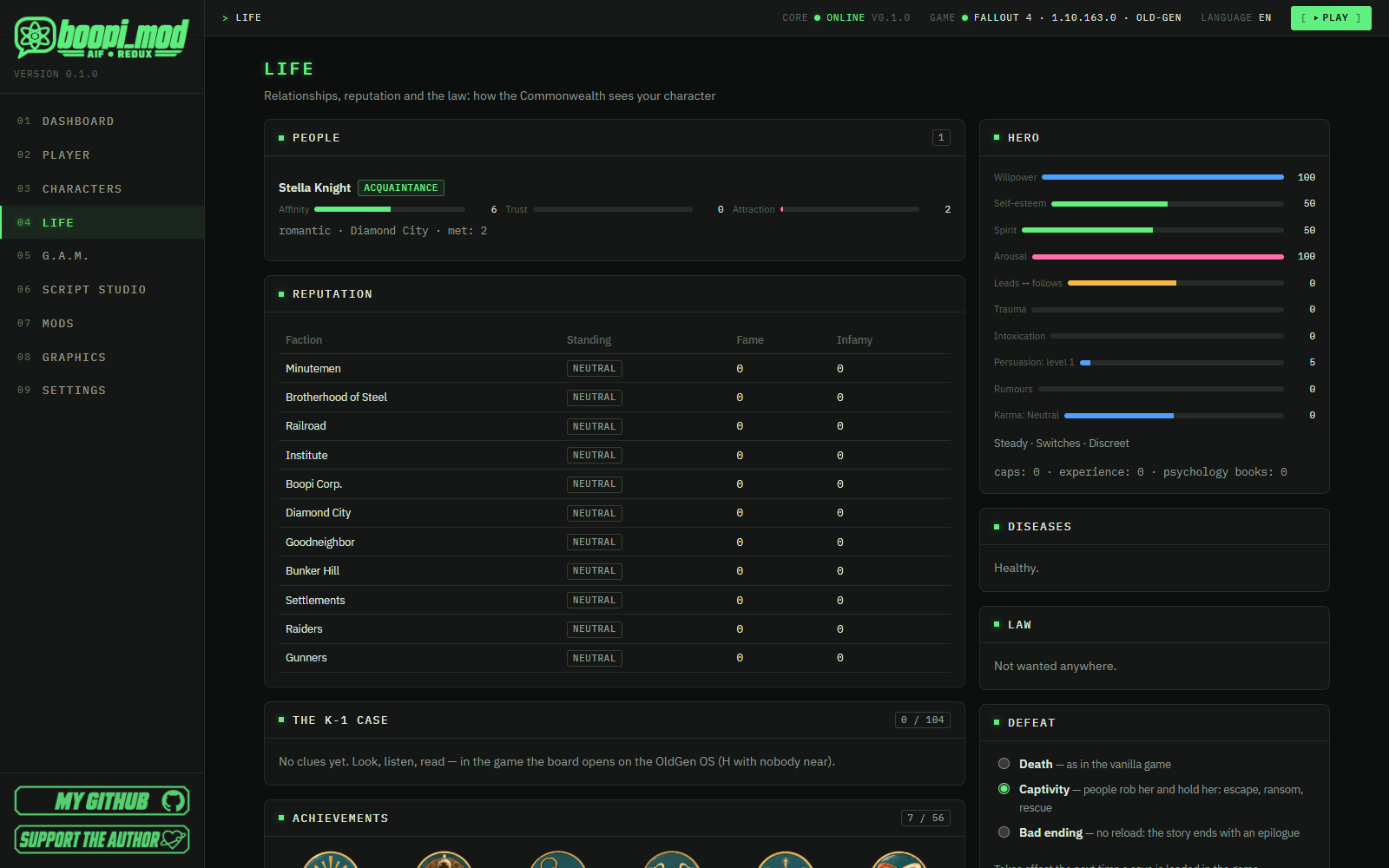Click the ONLINE core status indicator
This screenshot has width=1389, height=868.
pyautogui.click(x=839, y=18)
